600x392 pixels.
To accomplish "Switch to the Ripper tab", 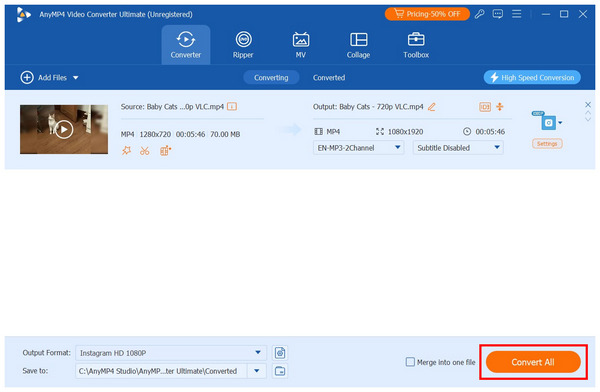I will [243, 45].
